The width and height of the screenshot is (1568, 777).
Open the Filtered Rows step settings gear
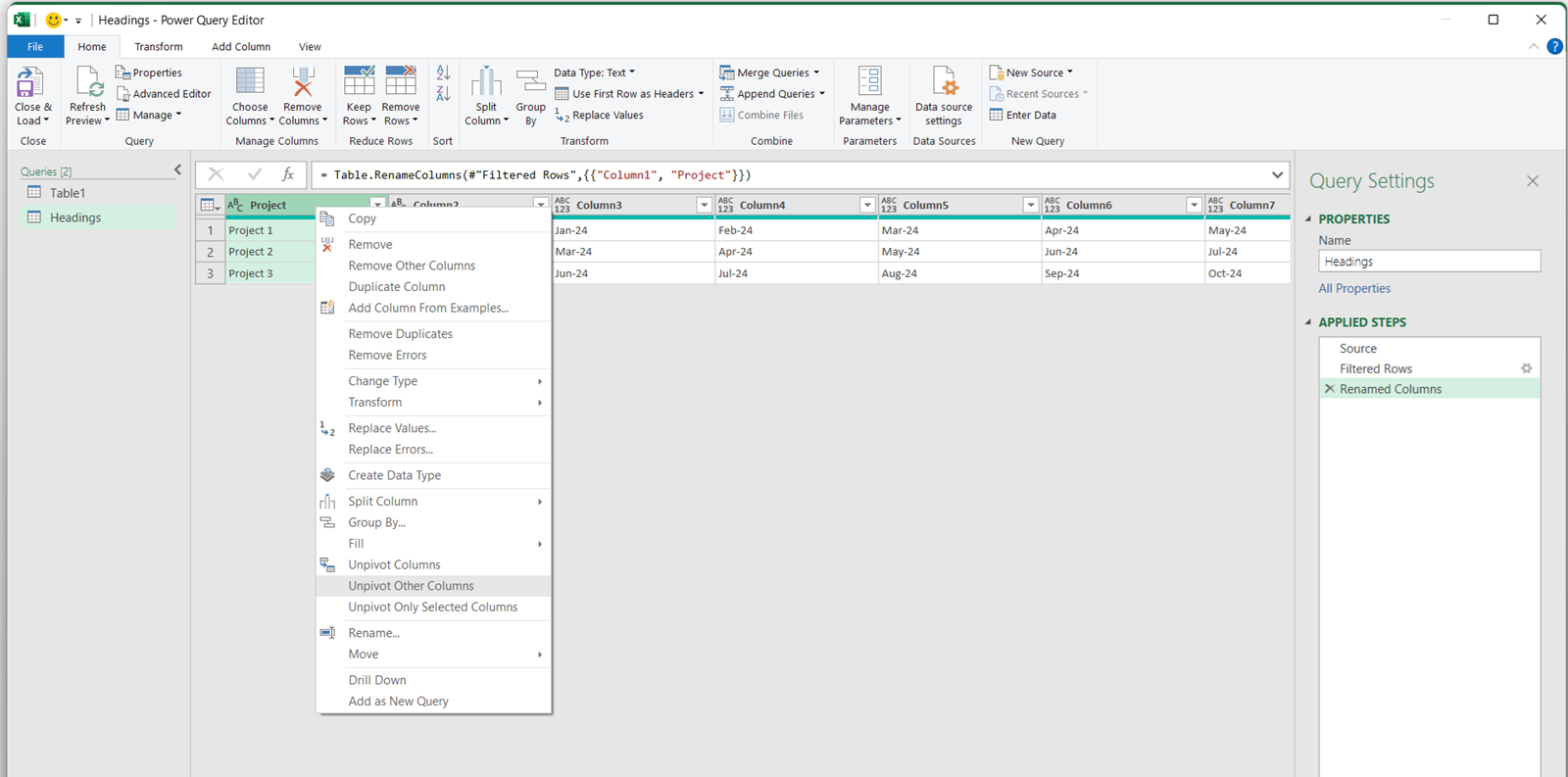click(1526, 368)
